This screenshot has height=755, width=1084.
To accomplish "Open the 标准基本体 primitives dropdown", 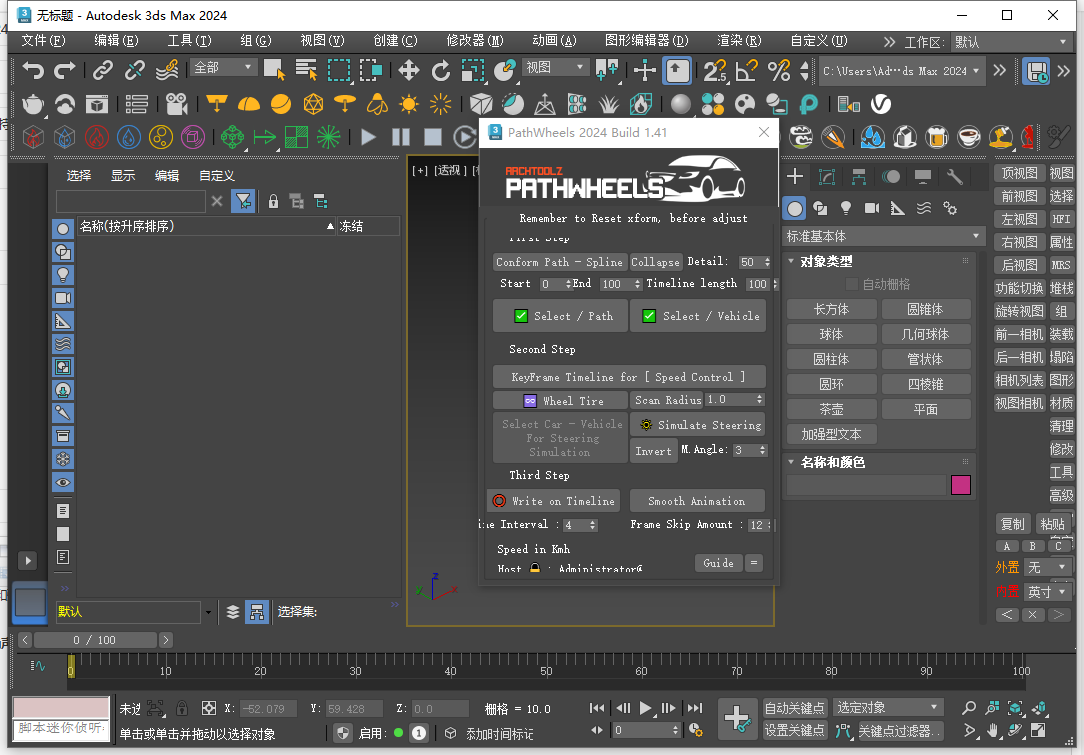I will tap(883, 236).
